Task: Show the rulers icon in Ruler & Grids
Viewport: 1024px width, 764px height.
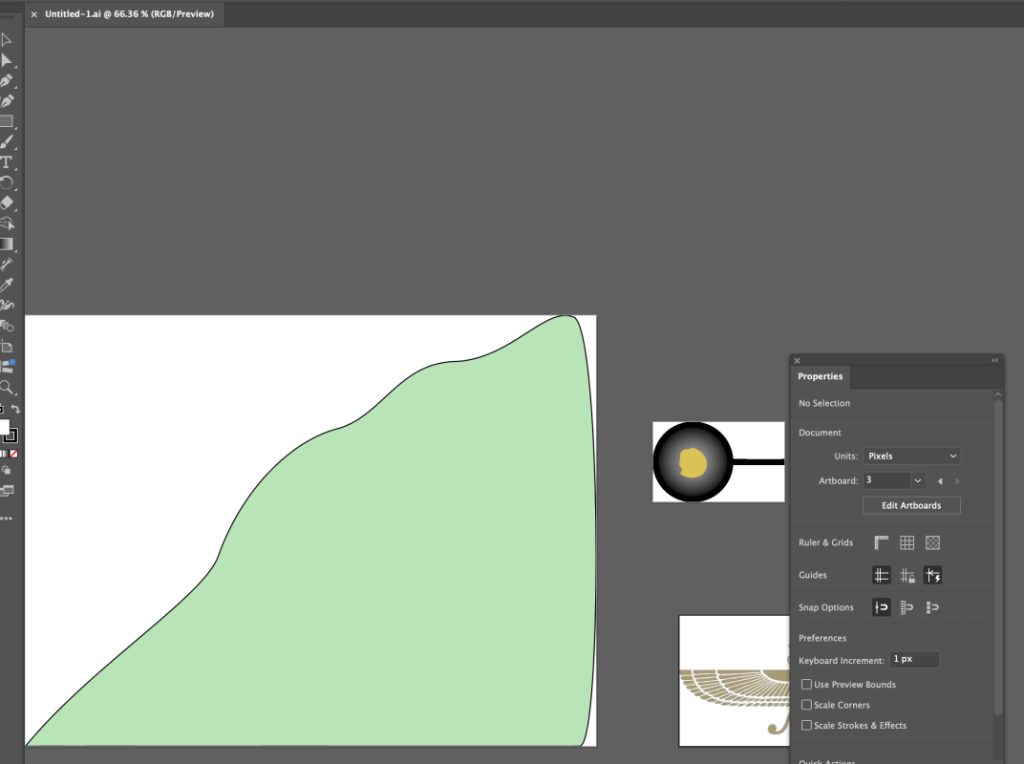Action: coord(881,543)
